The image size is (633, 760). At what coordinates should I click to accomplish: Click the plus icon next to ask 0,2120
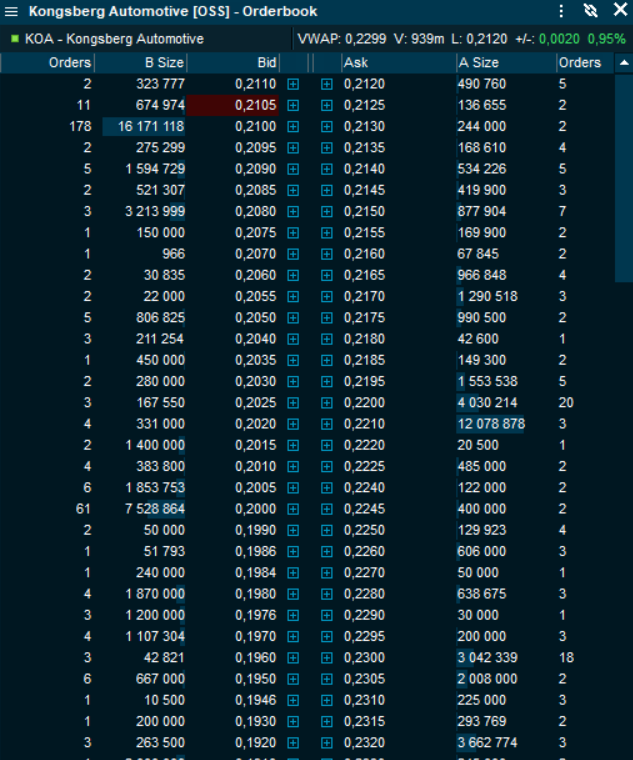pyautogui.click(x=327, y=84)
